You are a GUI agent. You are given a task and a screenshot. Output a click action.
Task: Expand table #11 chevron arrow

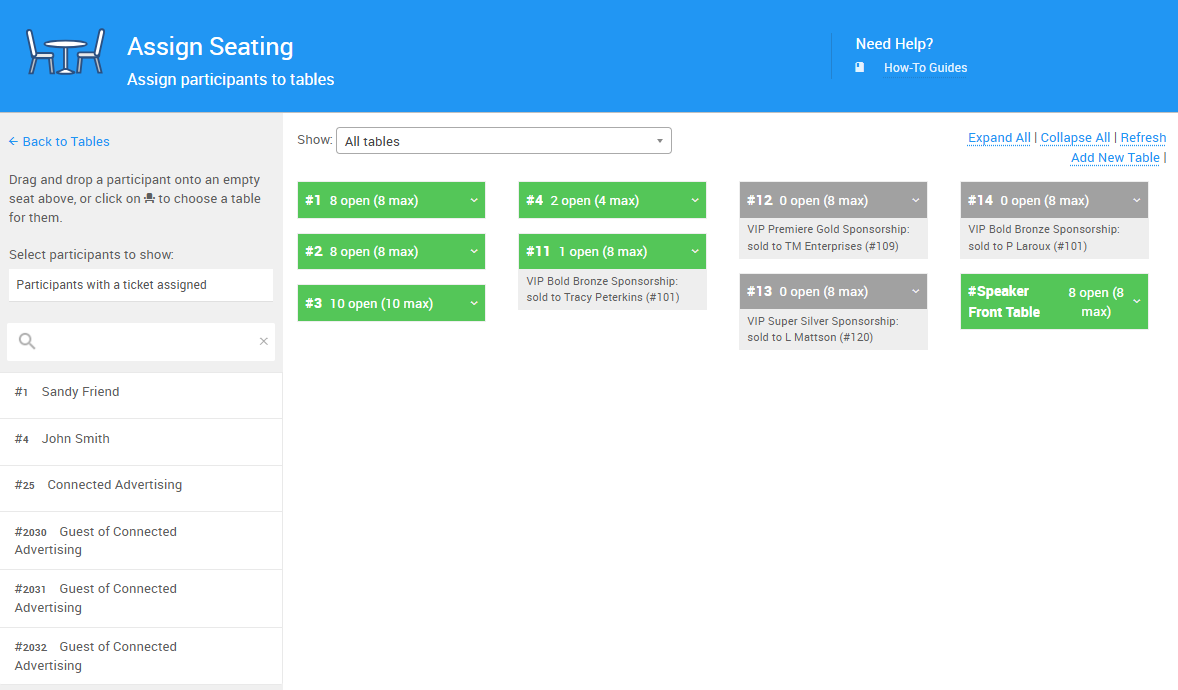pos(695,252)
